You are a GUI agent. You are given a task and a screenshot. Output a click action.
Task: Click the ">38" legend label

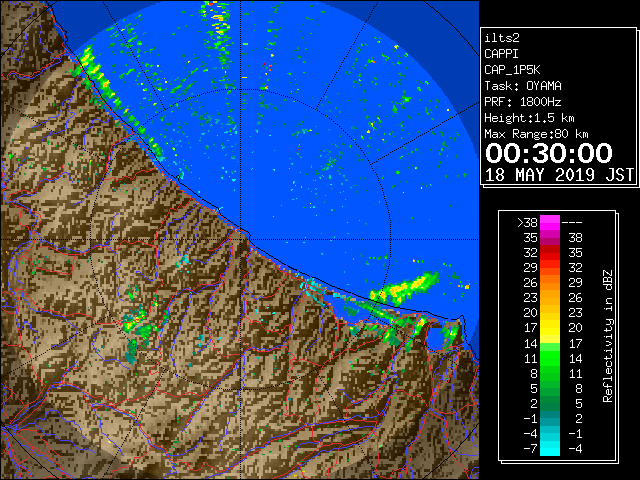tap(527, 223)
